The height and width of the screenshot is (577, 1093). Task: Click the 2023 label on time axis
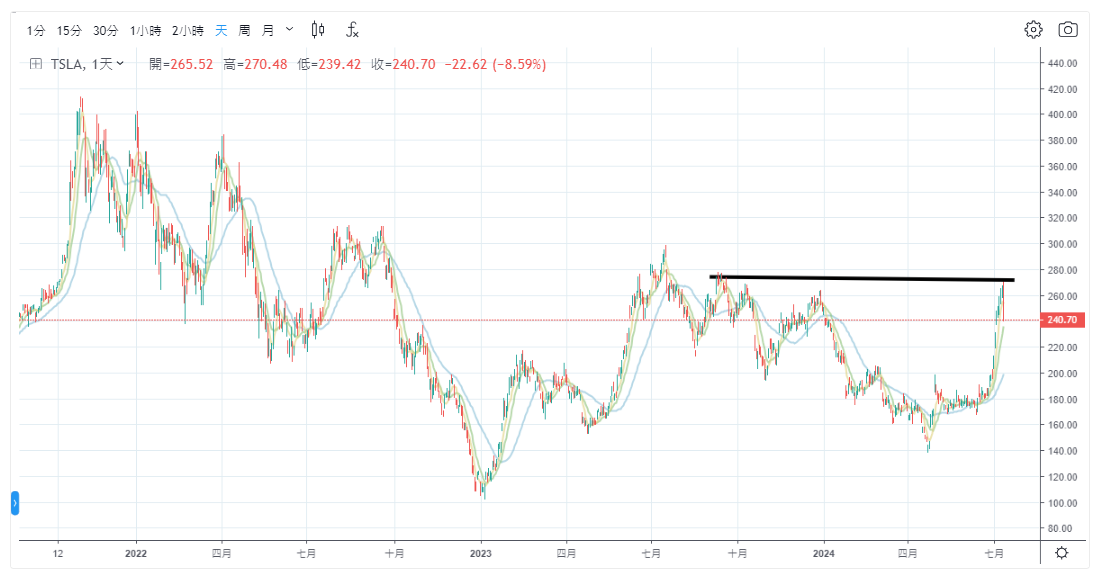[x=480, y=553]
